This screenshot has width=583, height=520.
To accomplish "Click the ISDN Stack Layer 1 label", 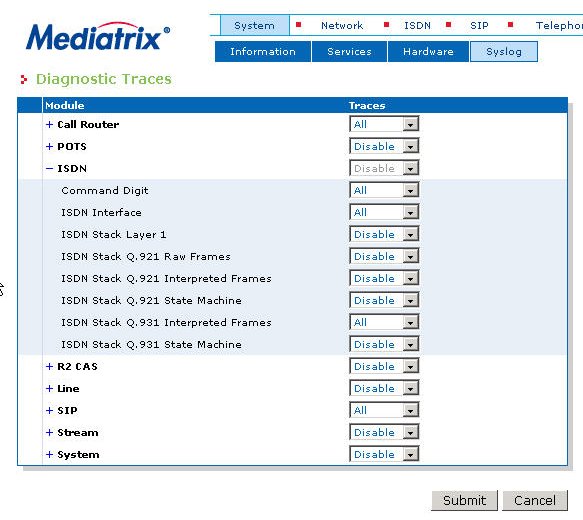I will [114, 235].
